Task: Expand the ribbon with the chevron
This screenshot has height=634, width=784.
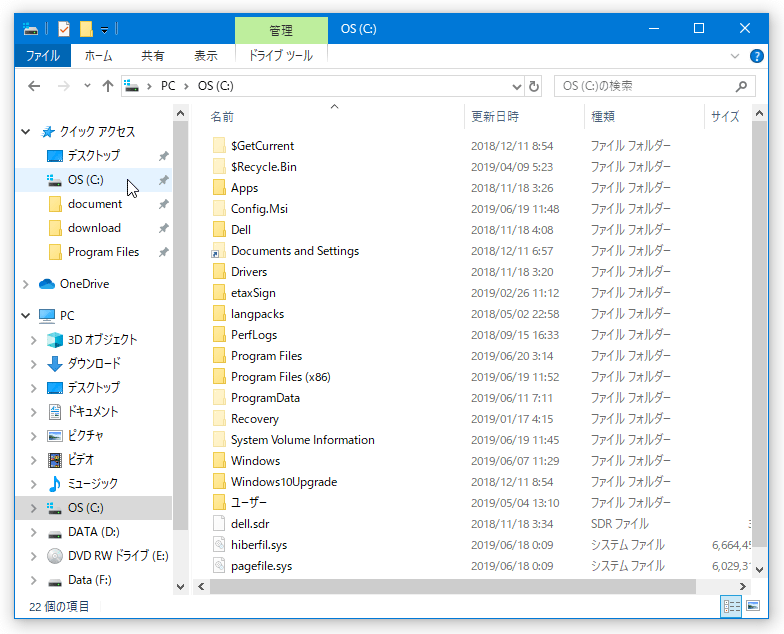Action: point(734,56)
